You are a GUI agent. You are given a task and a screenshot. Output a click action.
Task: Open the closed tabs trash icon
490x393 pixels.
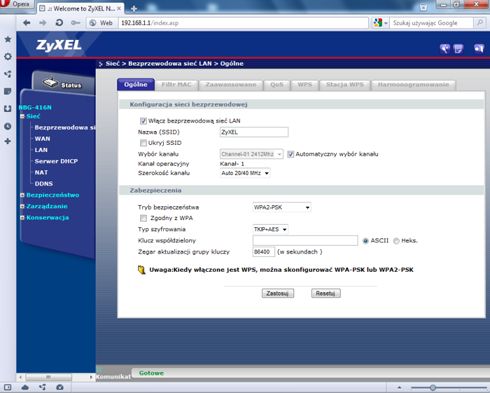423,7
